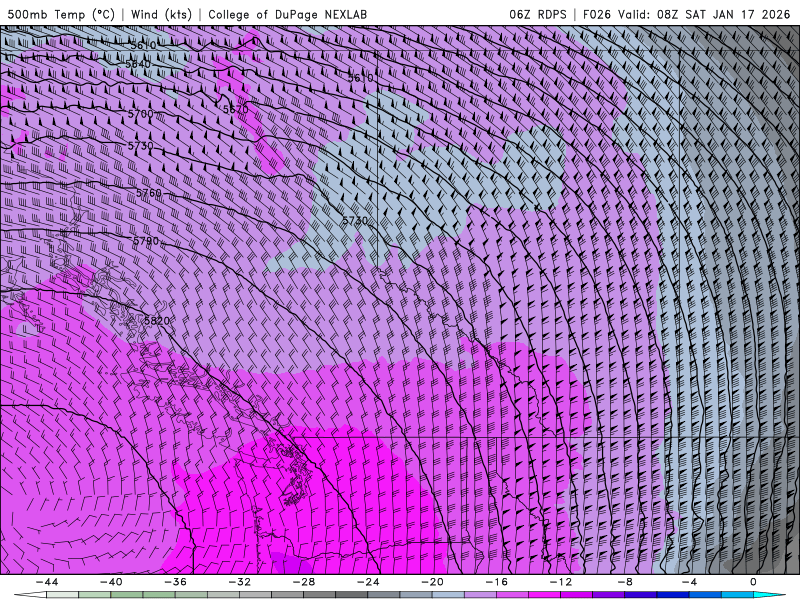Image resolution: width=800 pixels, height=600 pixels.
Task: Click the -44 tick label on the colorbar
Action: [45, 582]
